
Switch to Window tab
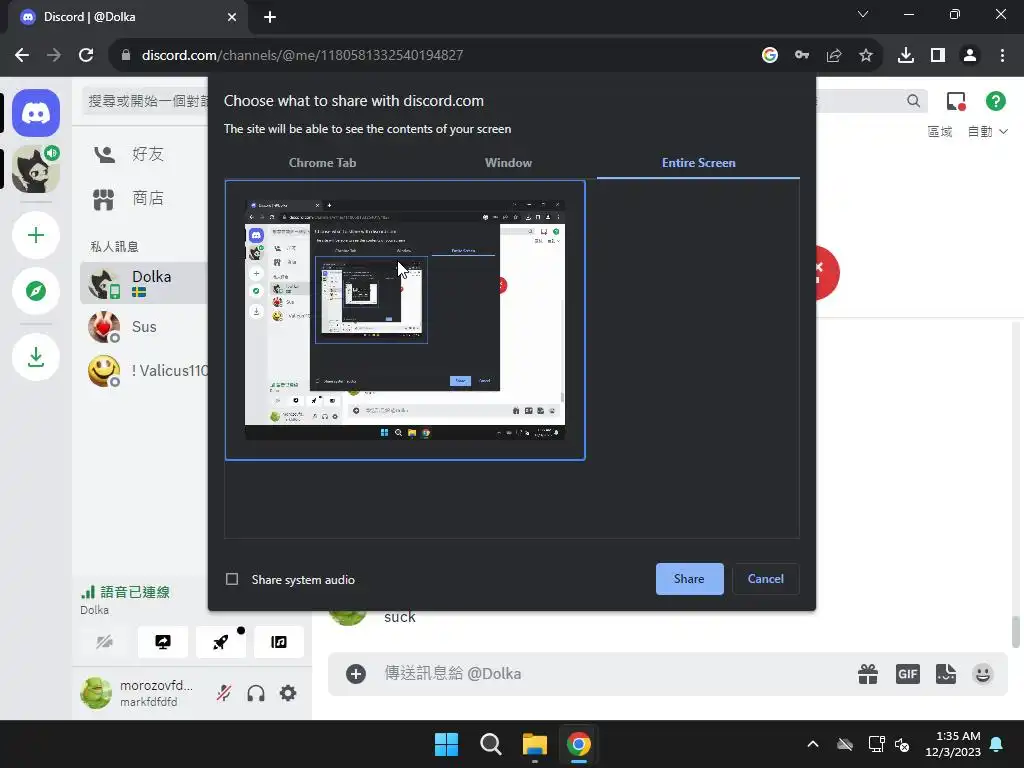pos(508,163)
